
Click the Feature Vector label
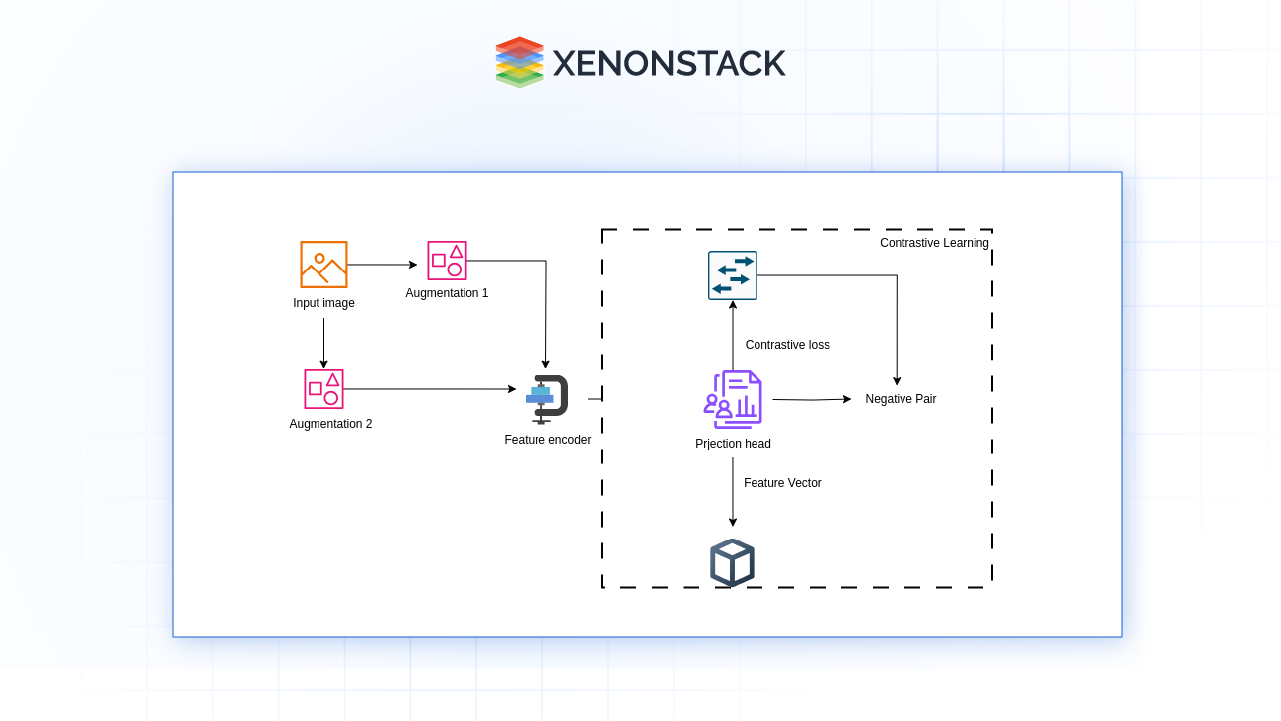pyautogui.click(x=783, y=483)
